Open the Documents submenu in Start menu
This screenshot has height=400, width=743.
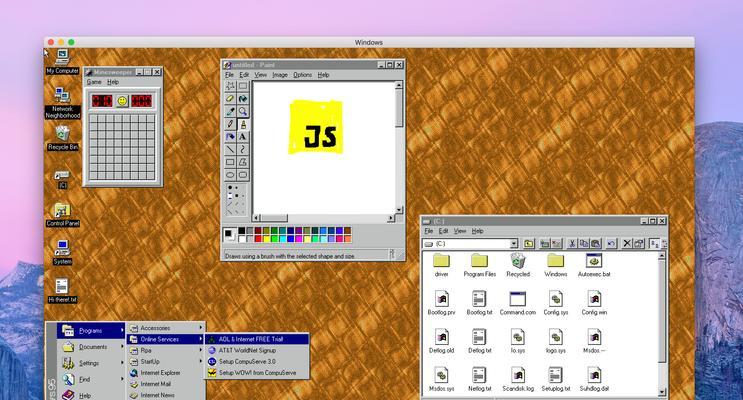point(91,347)
